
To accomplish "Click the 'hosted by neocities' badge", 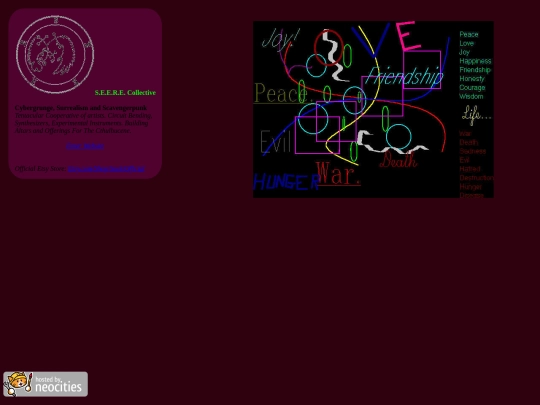I will click(45, 384).
